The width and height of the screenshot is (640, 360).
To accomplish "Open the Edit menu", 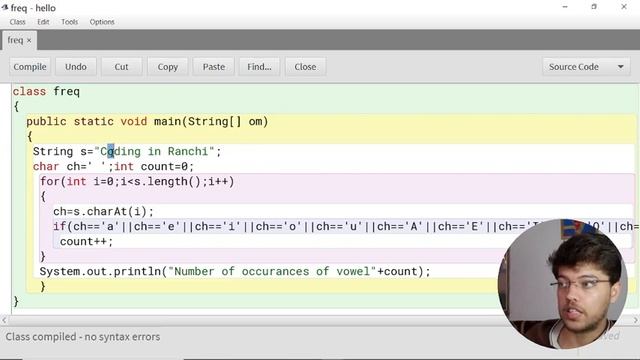I will (x=43, y=22).
